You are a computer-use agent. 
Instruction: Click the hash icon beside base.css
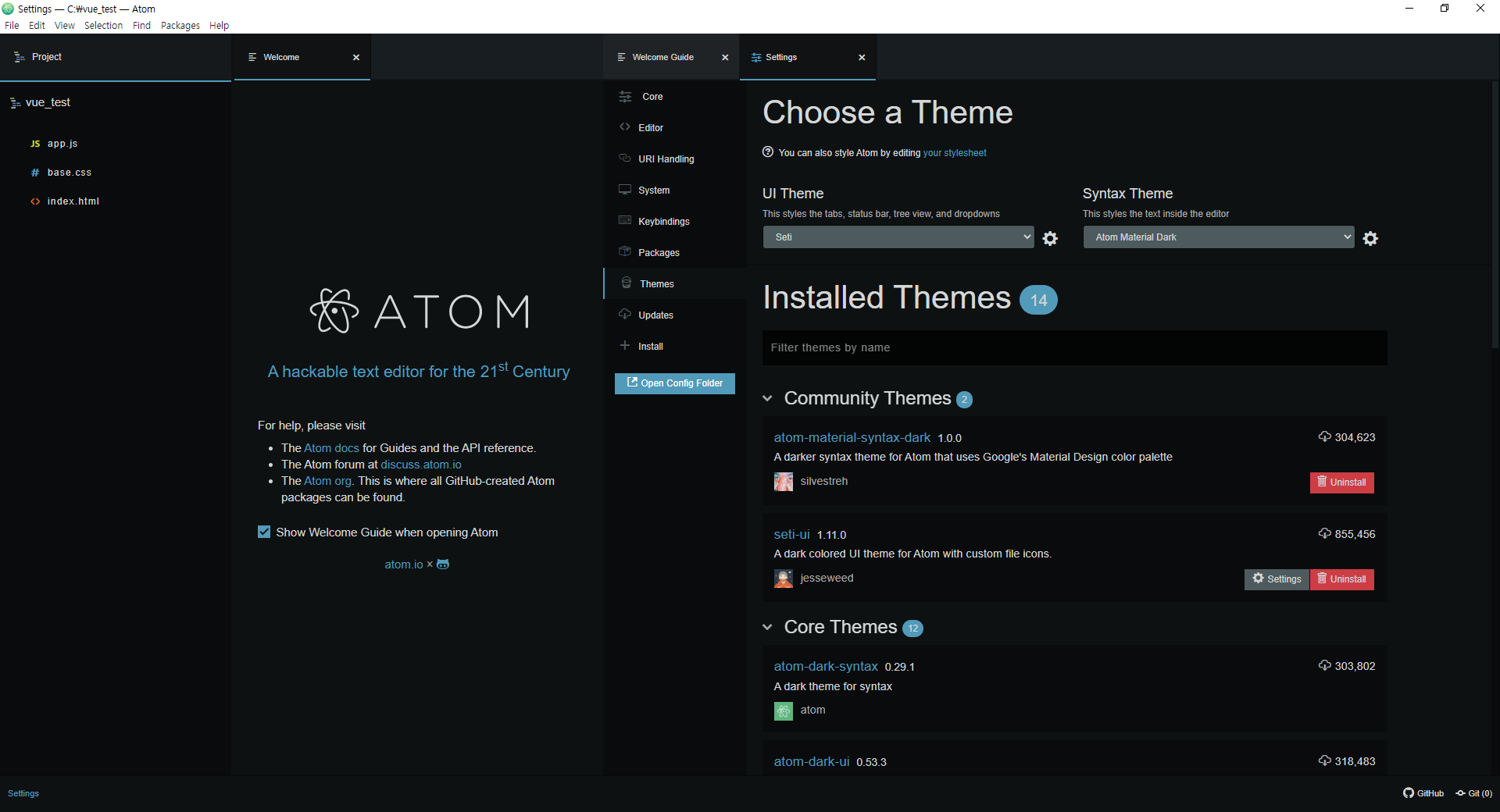(x=35, y=173)
